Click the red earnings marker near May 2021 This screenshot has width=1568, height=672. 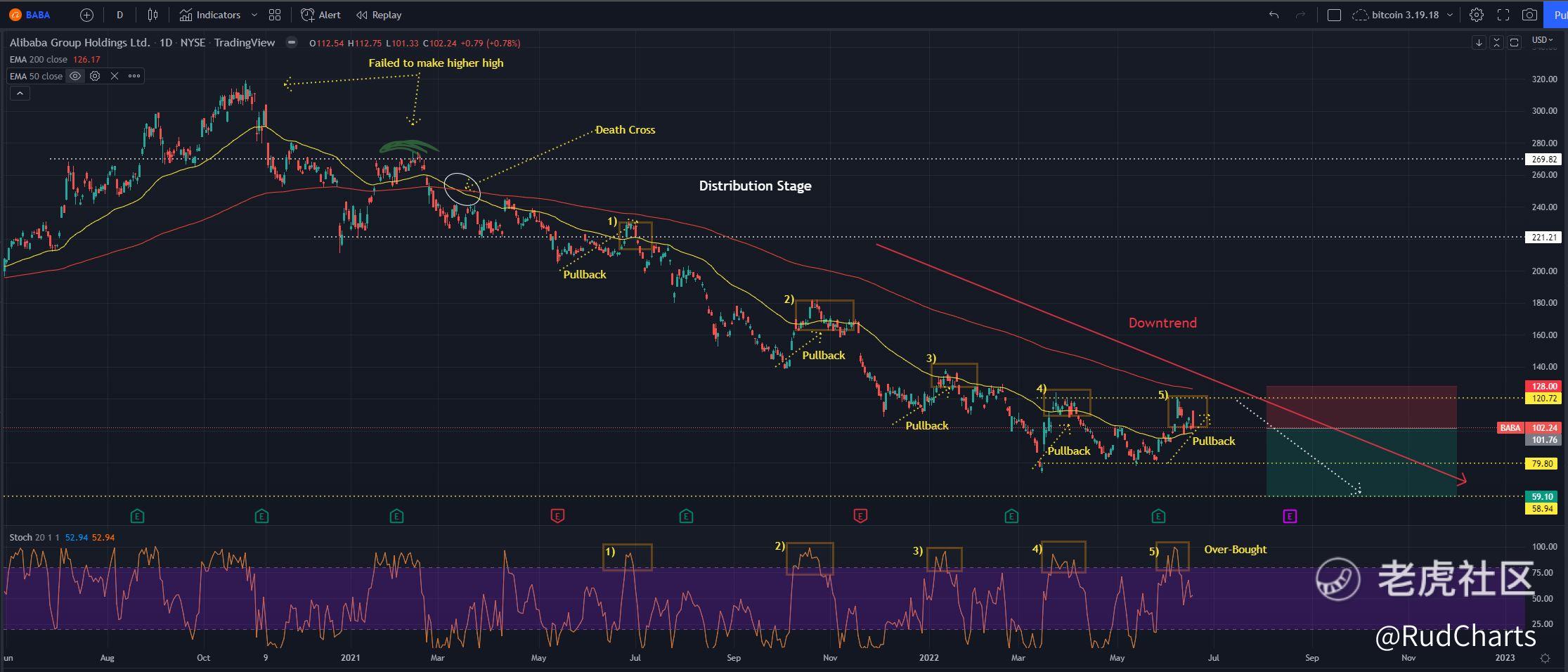coord(557,517)
